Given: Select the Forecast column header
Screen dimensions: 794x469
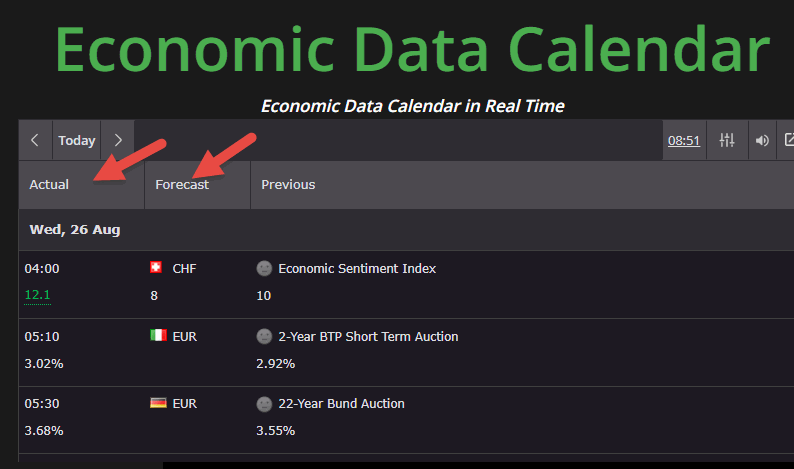Looking at the screenshot, I should coord(197,184).
